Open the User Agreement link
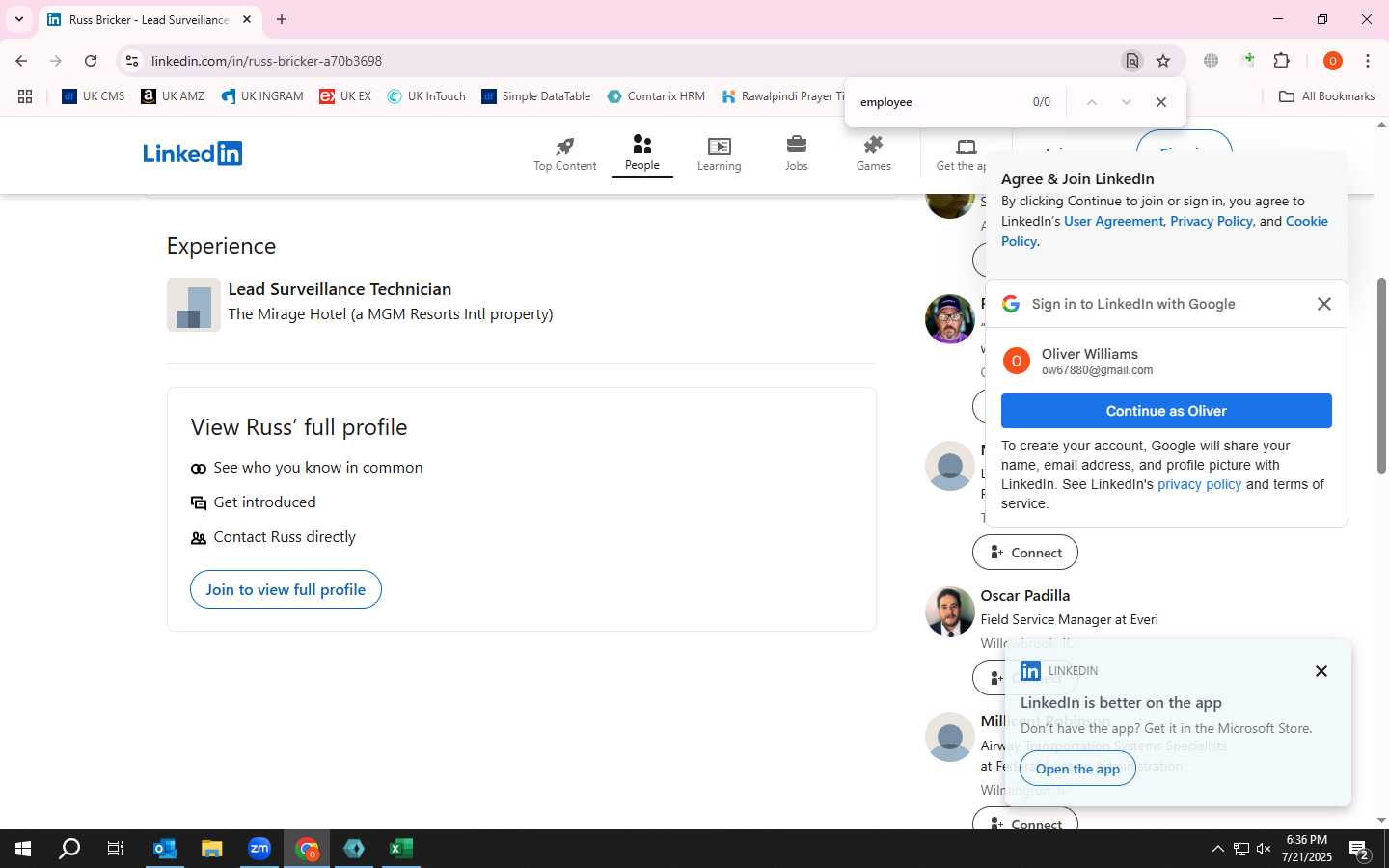 [x=1113, y=221]
